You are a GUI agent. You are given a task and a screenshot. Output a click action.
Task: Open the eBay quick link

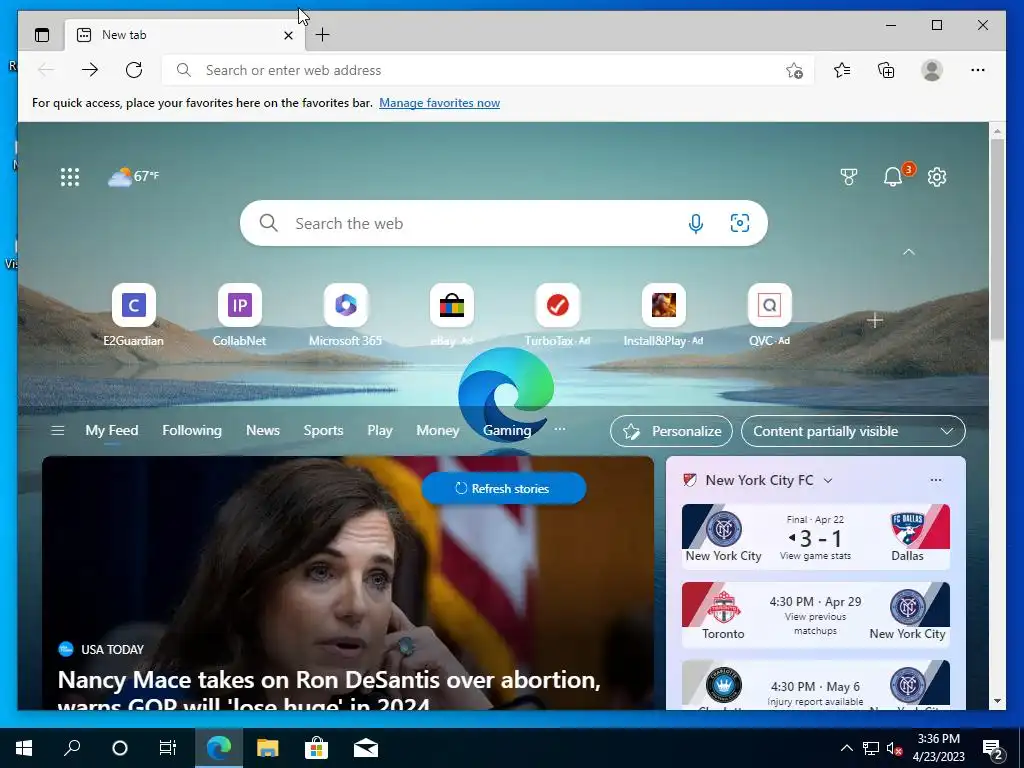tap(451, 315)
